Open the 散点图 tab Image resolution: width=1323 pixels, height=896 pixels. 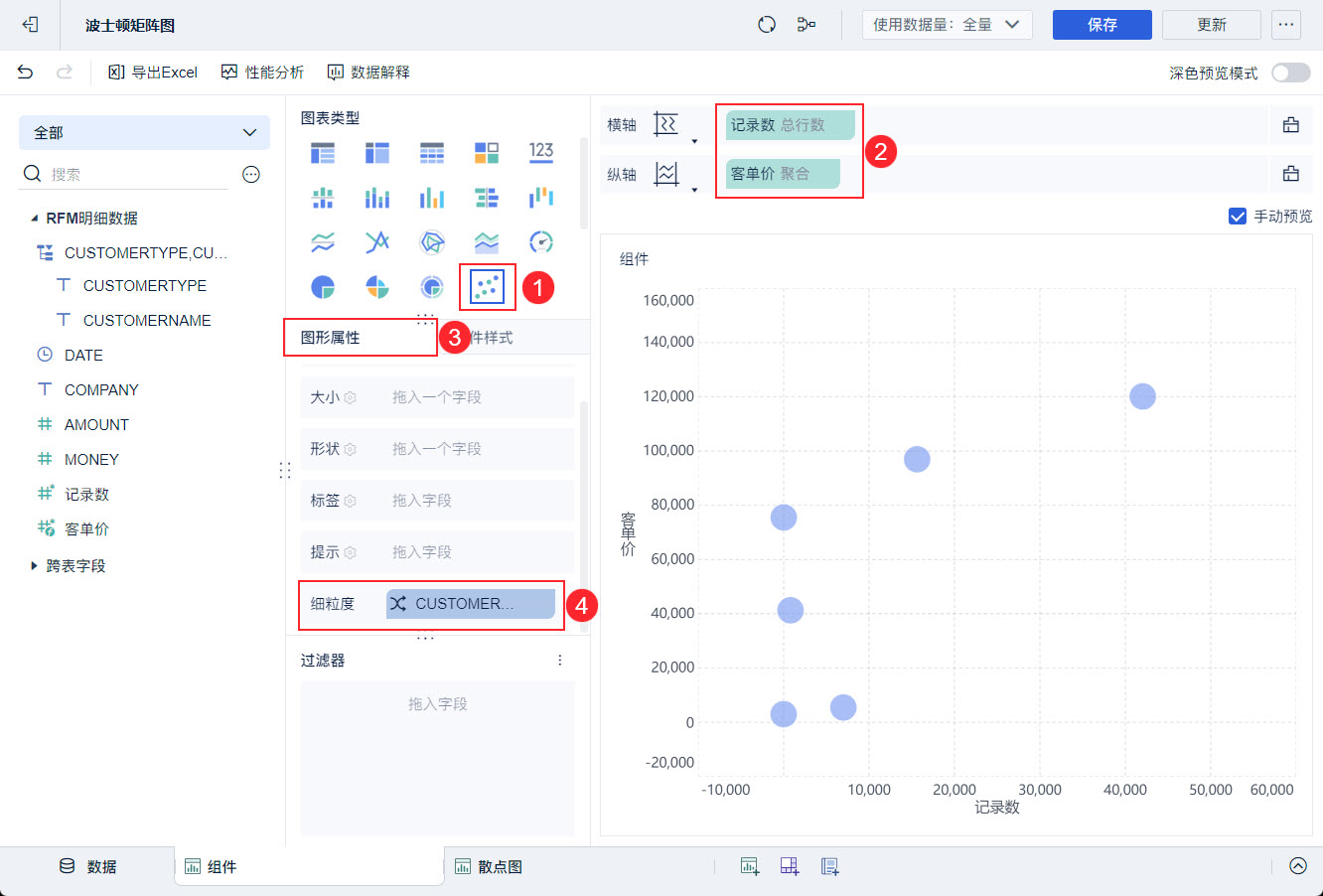(489, 866)
